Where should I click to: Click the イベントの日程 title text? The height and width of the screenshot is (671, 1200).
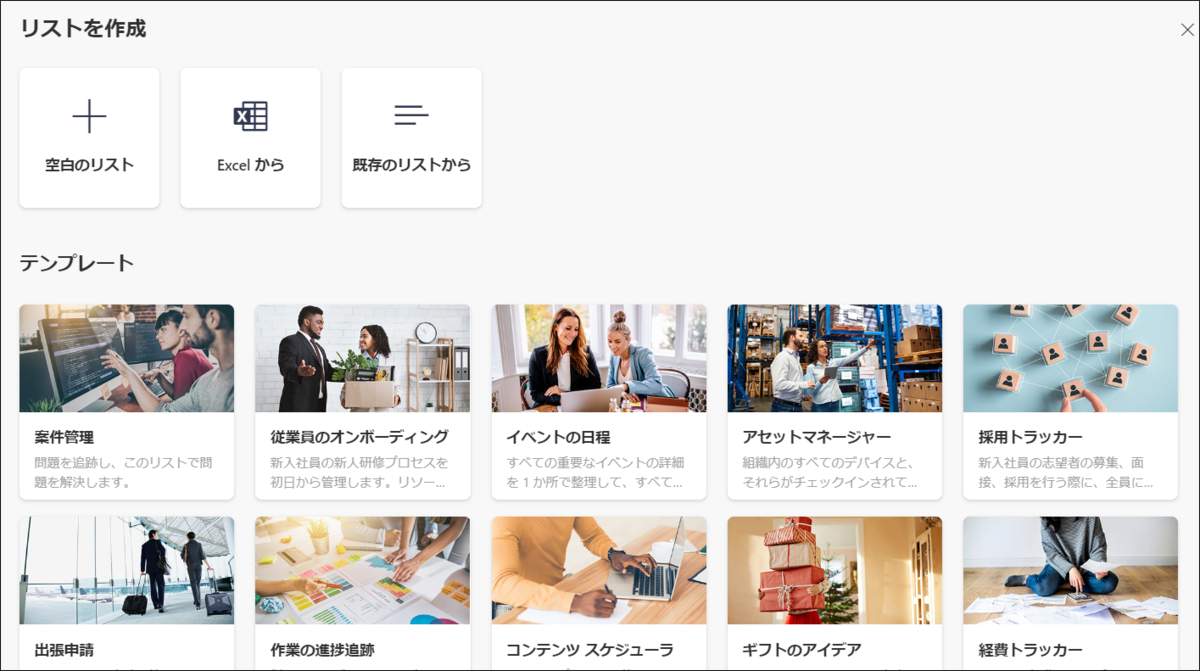click(558, 437)
